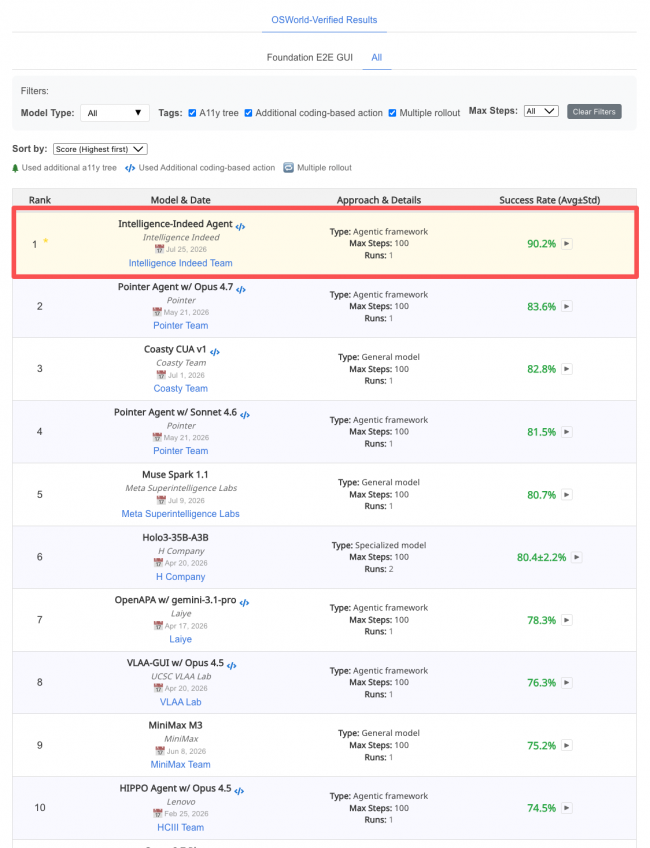650x848 pixels.
Task: Click calendar icon next to Apr 17, 2026
Action: (158, 626)
